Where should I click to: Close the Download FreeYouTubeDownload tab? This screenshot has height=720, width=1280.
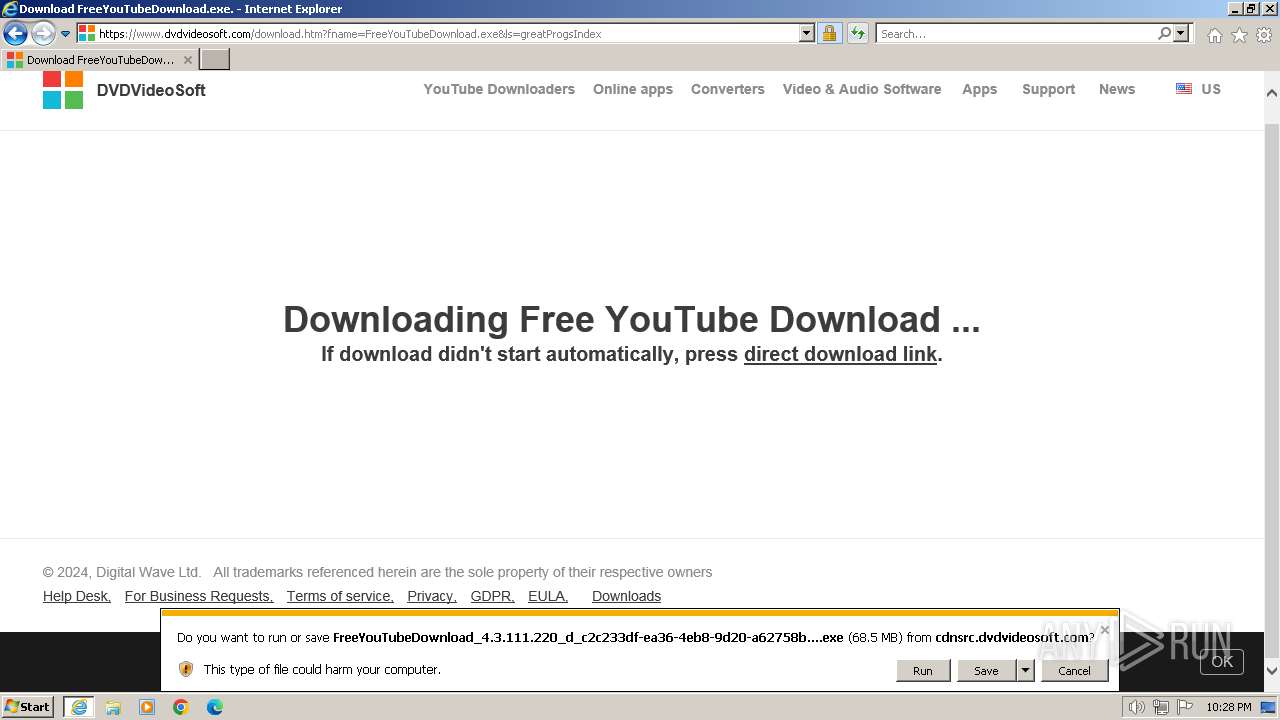(187, 60)
